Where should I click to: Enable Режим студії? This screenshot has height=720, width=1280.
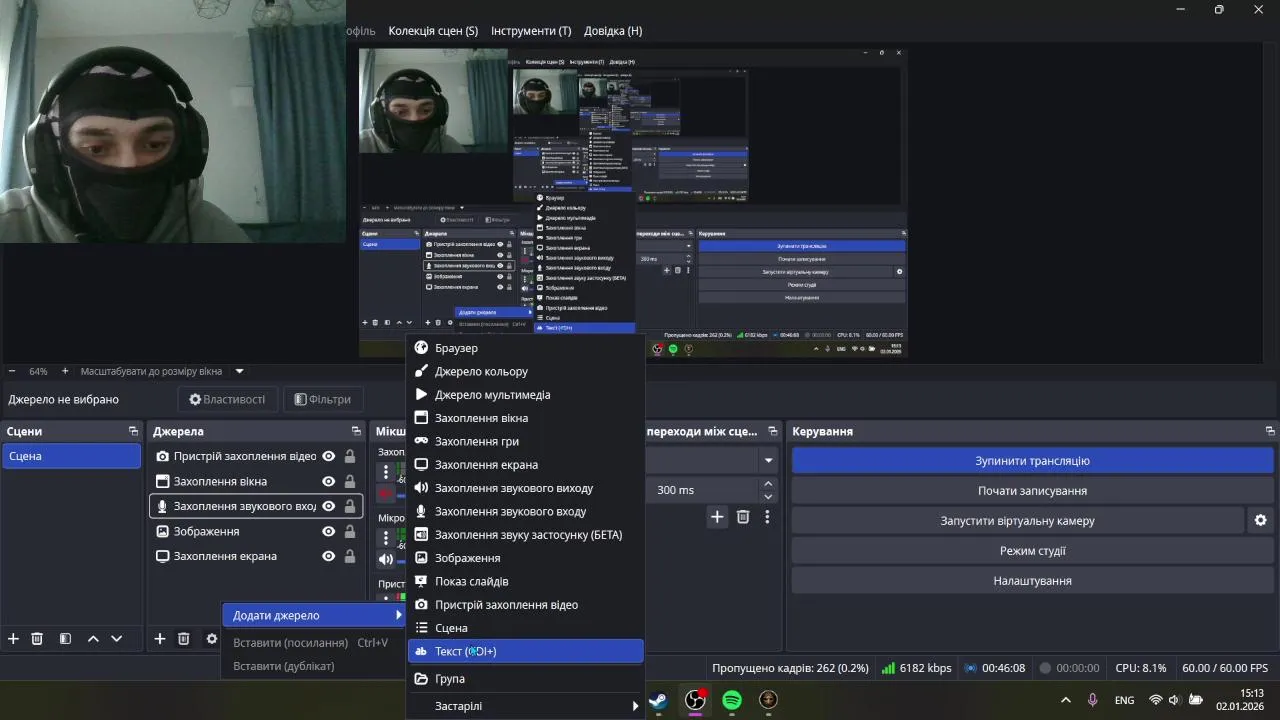(1032, 551)
